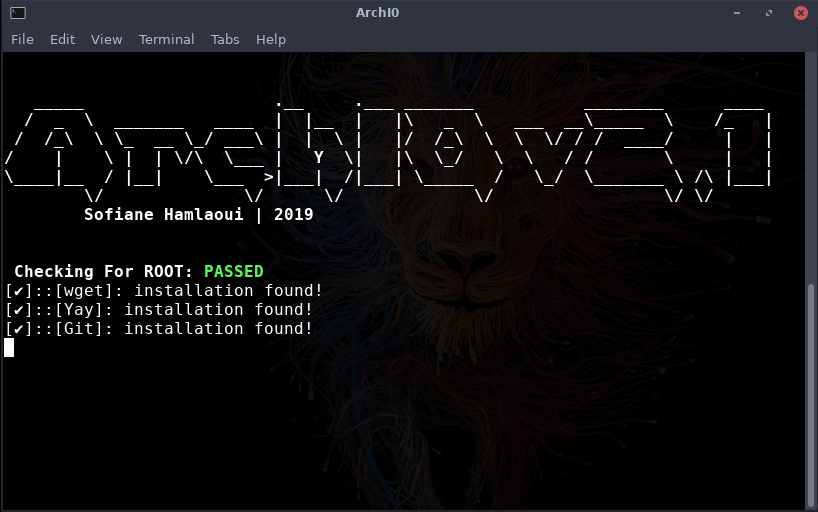Minimize the ArchI0 terminal window

[x=737, y=13]
